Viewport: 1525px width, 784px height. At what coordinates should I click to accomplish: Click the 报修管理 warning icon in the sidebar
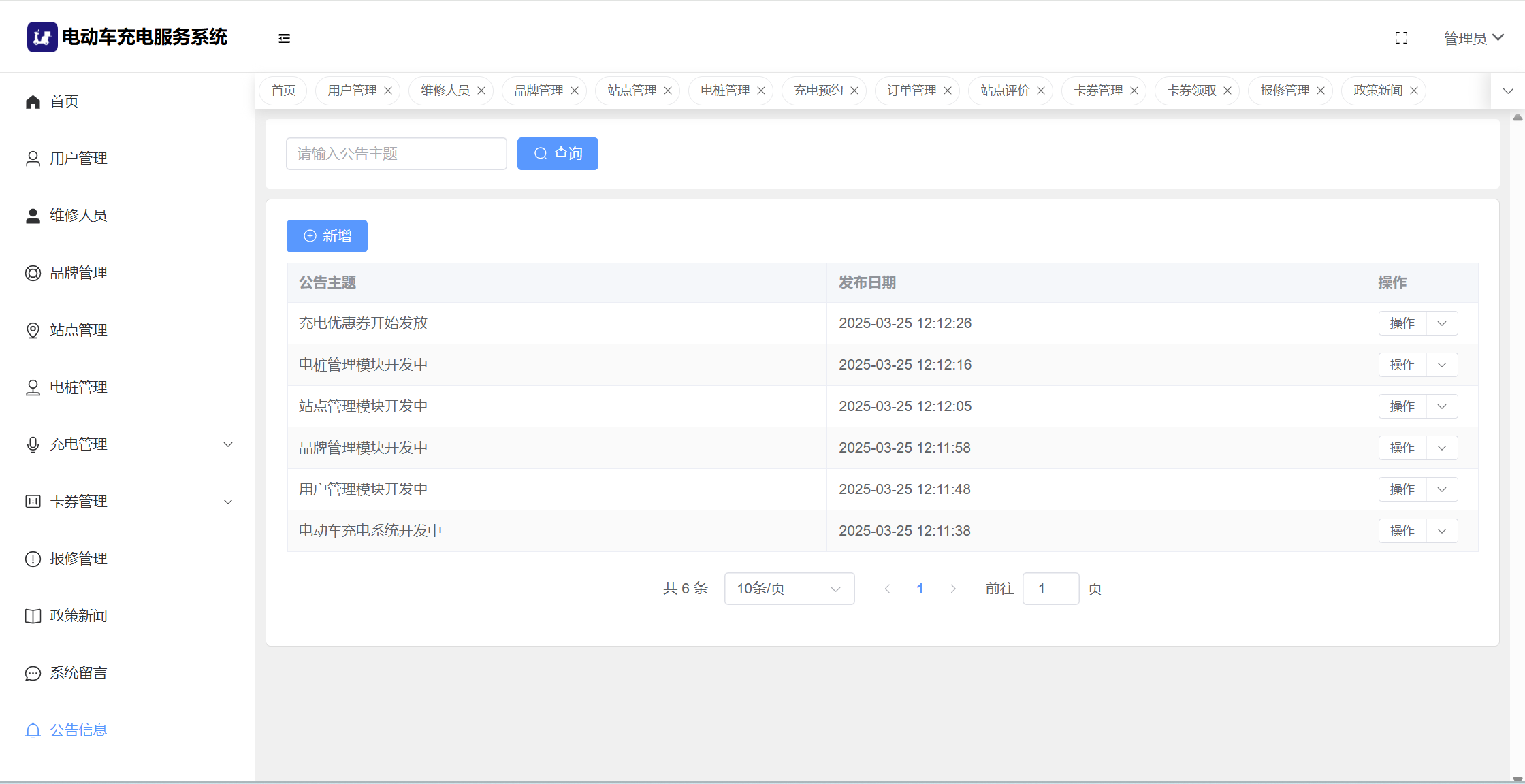pos(33,559)
